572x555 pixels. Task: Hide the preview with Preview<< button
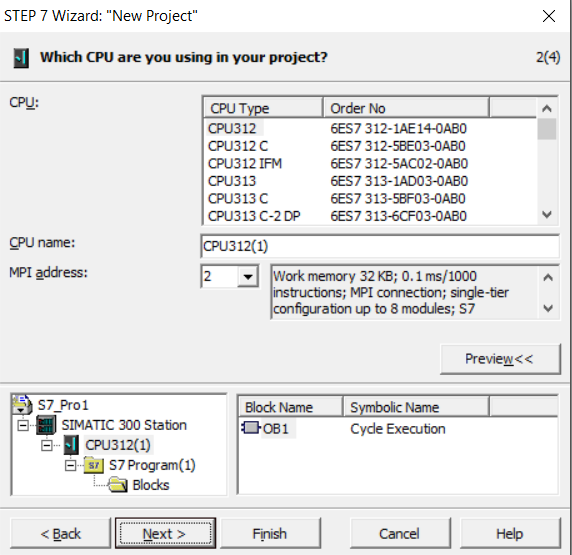click(499, 359)
